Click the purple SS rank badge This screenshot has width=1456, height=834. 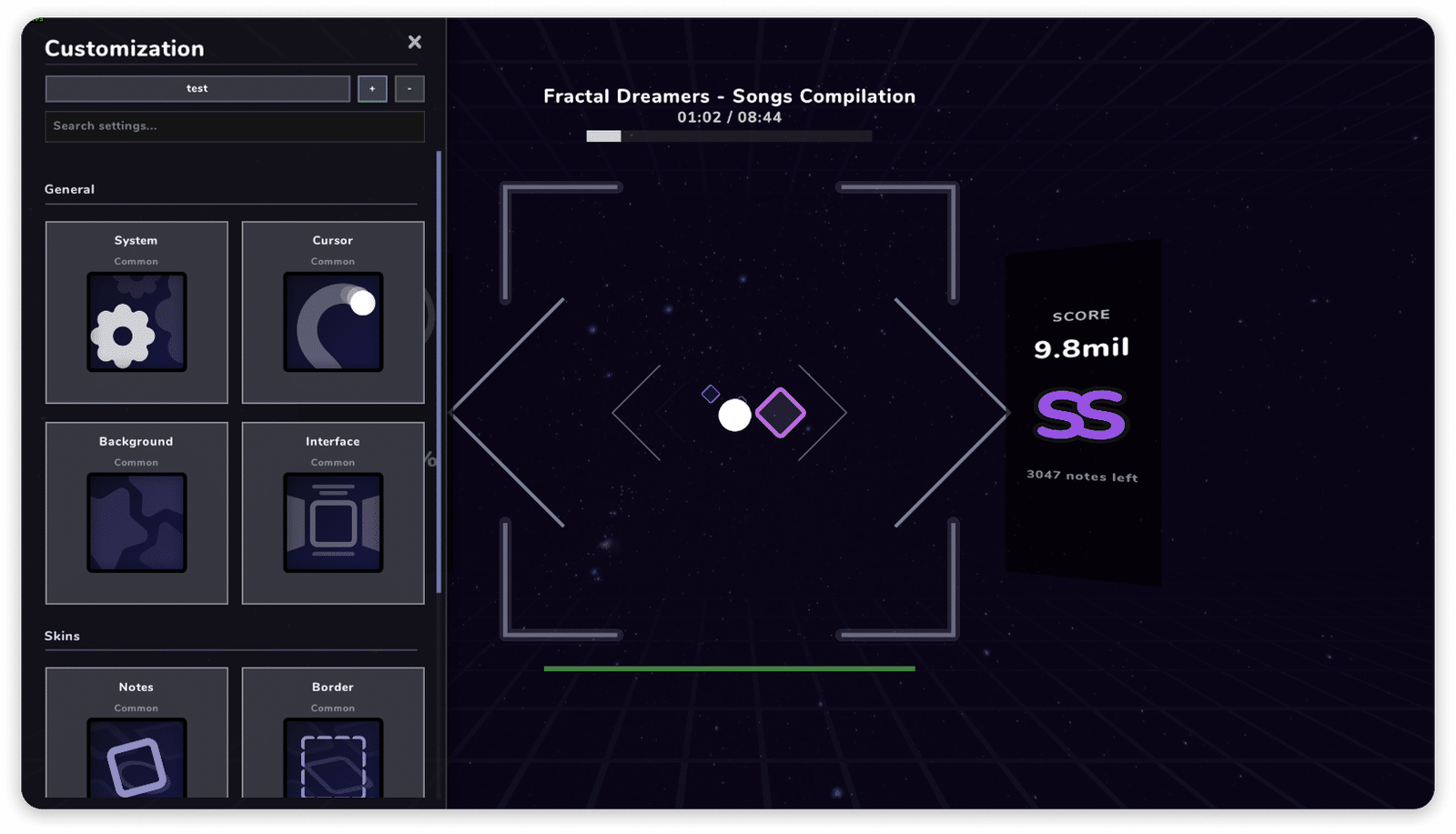click(1081, 415)
